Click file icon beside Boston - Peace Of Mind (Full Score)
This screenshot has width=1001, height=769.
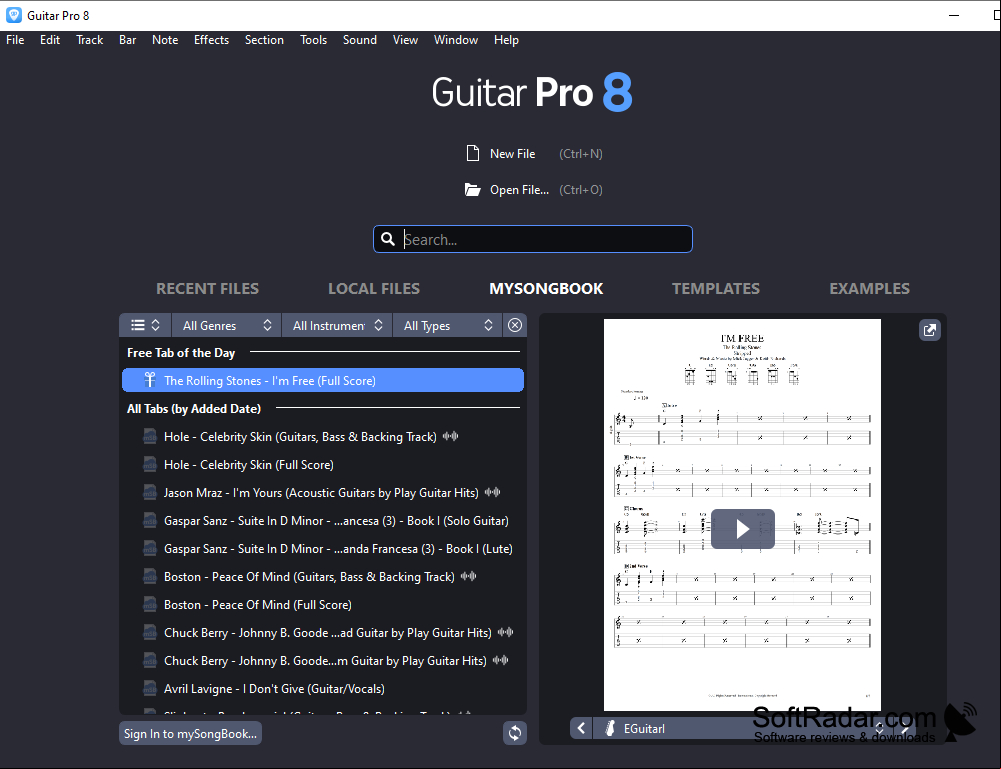[x=149, y=605]
